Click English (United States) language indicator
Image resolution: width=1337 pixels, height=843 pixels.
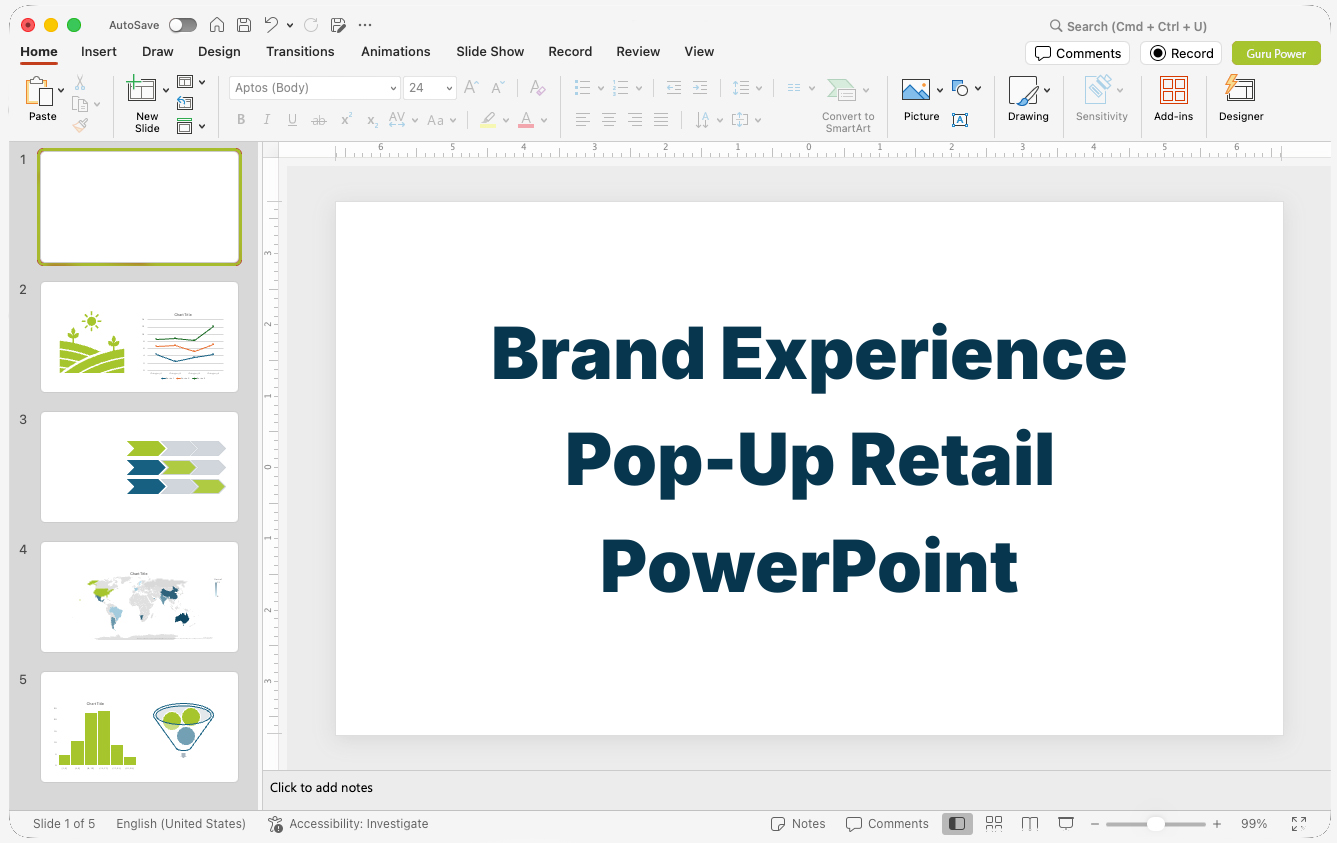[x=181, y=824]
